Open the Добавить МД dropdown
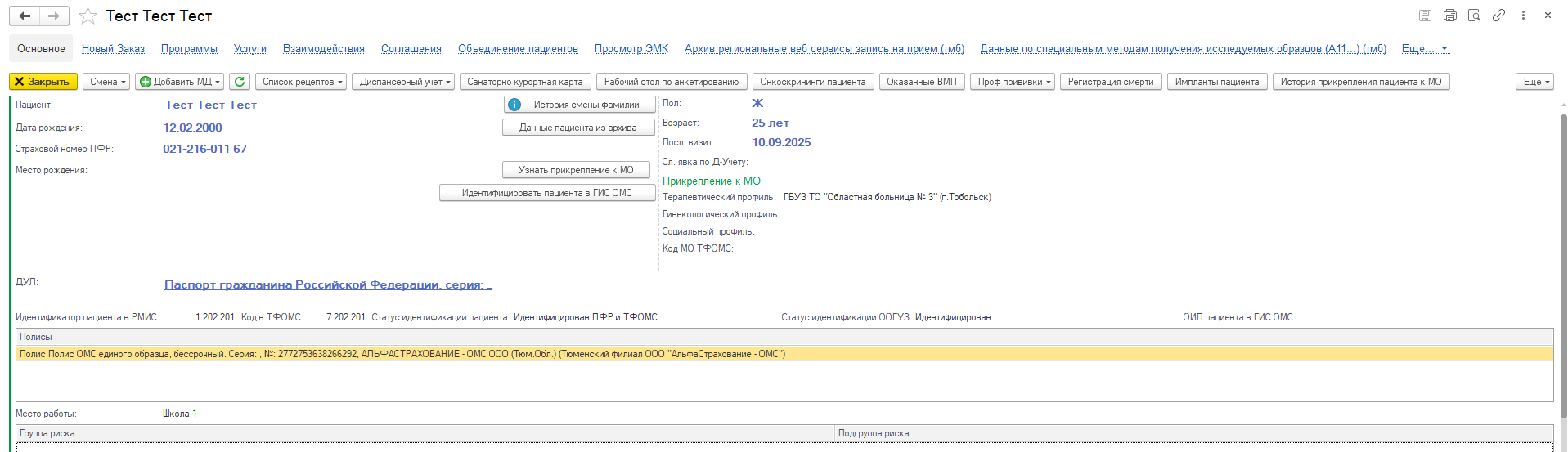Screen dimensions: 1568x452 click(x=179, y=82)
